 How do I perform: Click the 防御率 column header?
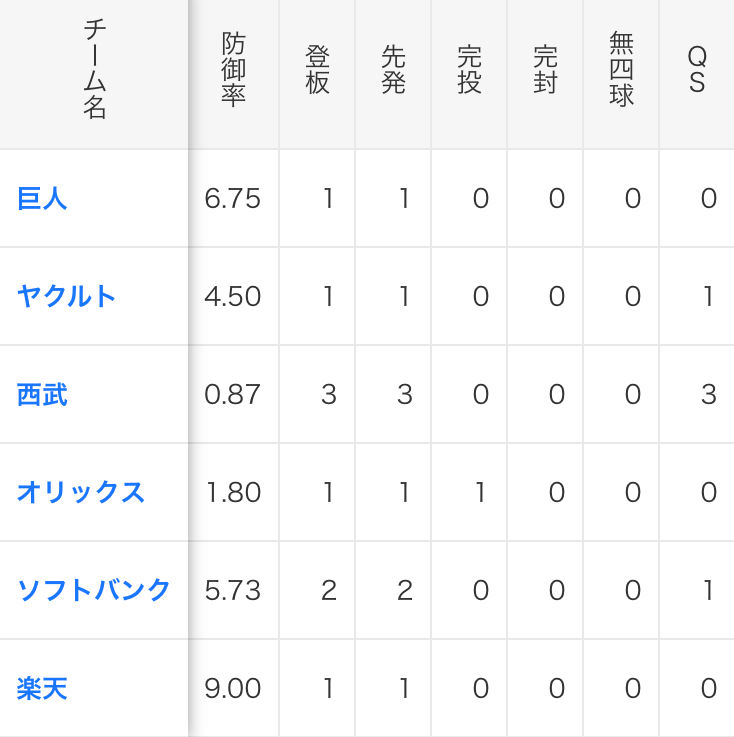(234, 69)
